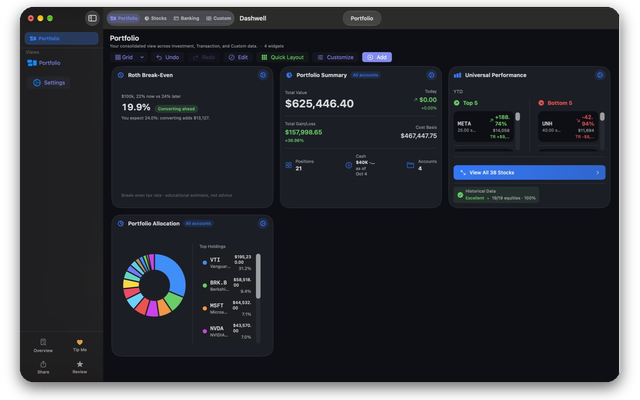Select the MSFT holding row
The height and width of the screenshot is (400, 640).
point(227,309)
